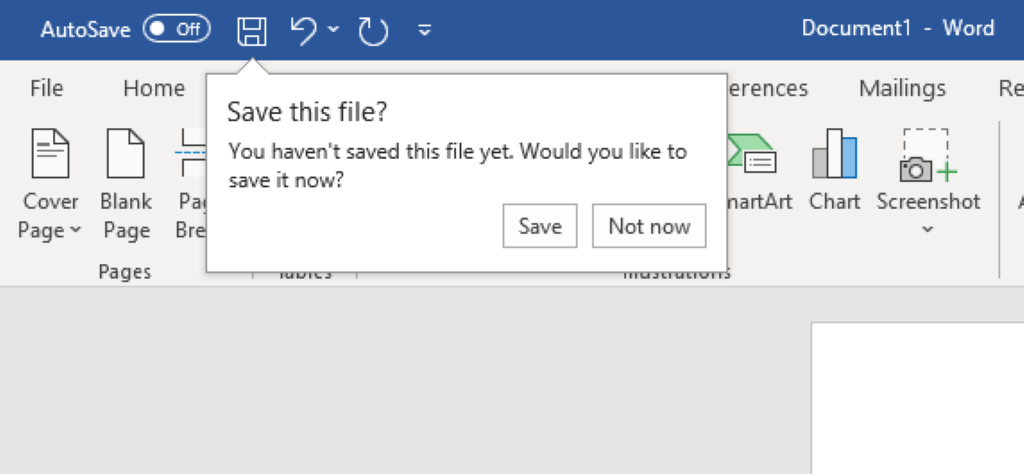Expand the Screenshot dropdown chevron
This screenshot has height=474, width=1024.
coord(928,230)
